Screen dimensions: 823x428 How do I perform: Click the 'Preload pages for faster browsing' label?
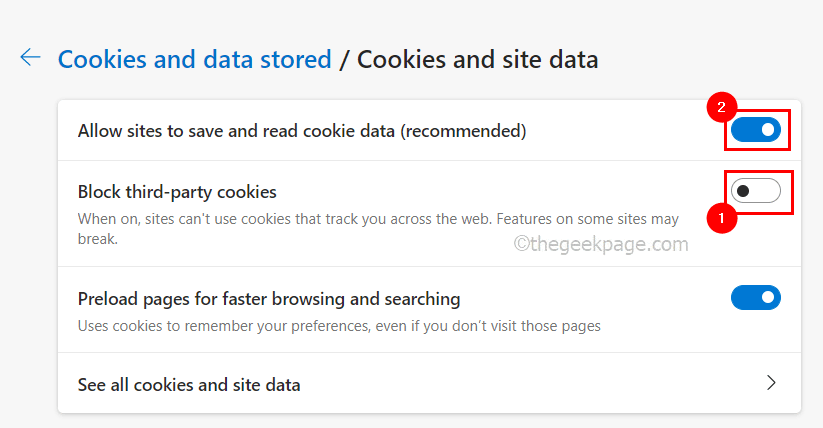pos(269,298)
